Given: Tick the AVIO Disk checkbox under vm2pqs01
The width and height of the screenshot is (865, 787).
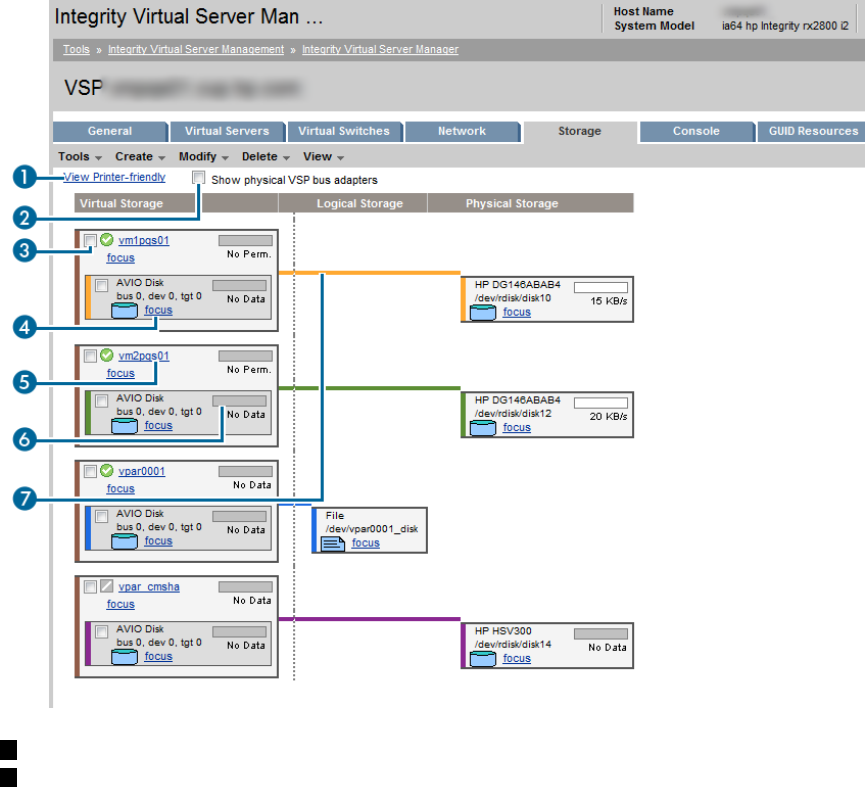Looking at the screenshot, I should (x=101, y=400).
